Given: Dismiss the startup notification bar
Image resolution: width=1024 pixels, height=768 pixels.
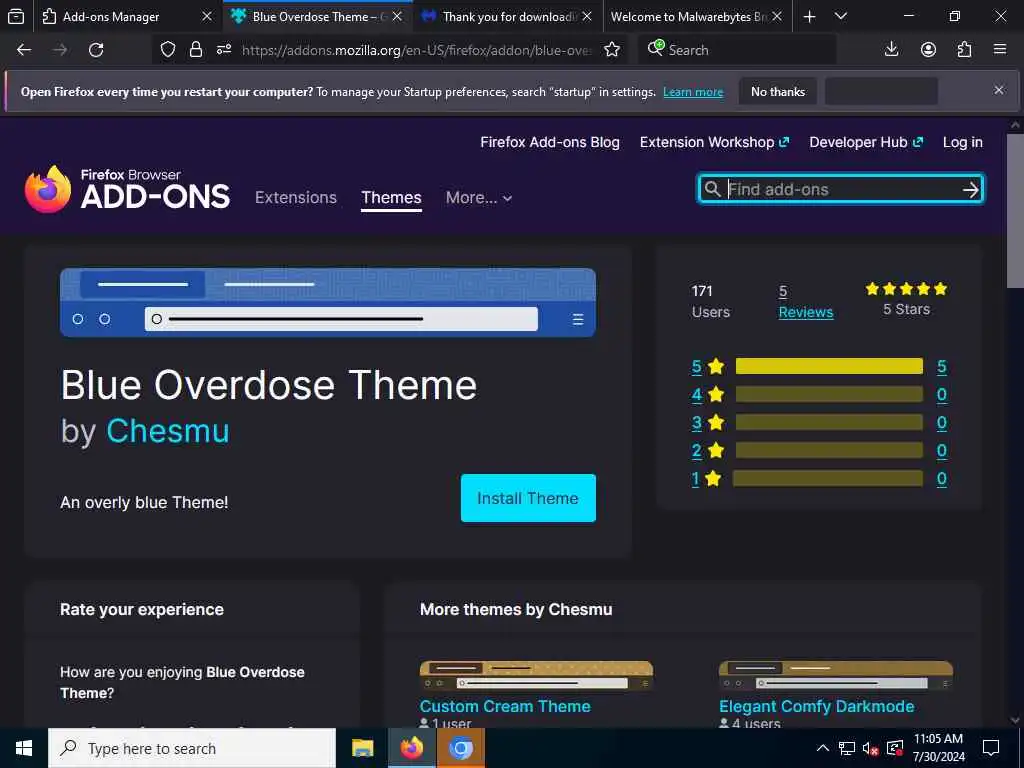Looking at the screenshot, I should click(999, 90).
